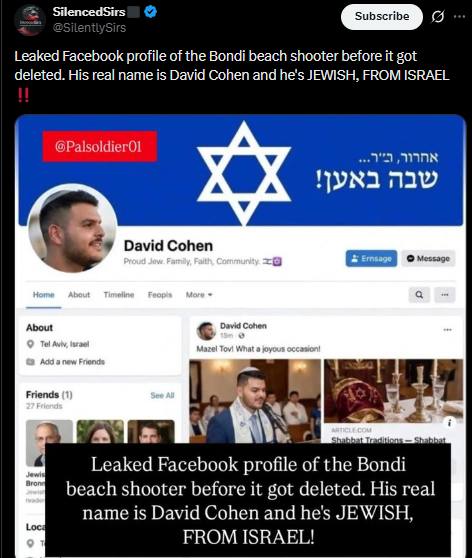Click the info icon on Shabbat article
Screen dimensions: 472x558
coord(449,422)
